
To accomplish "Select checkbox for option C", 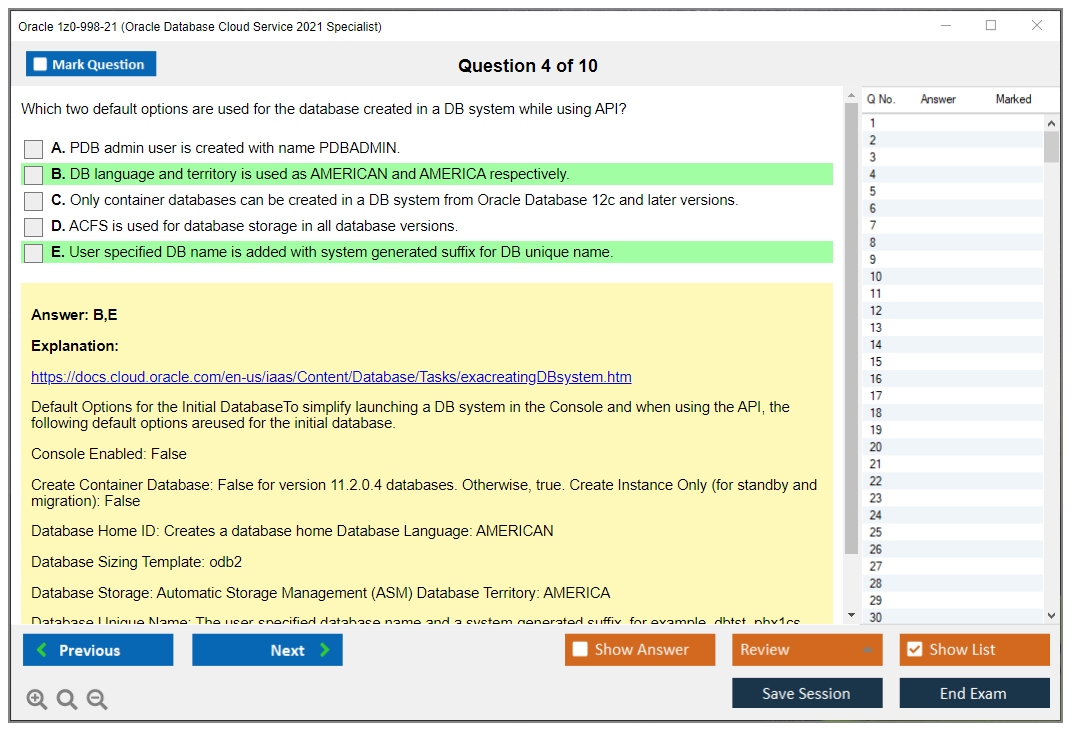I will coord(34,201).
